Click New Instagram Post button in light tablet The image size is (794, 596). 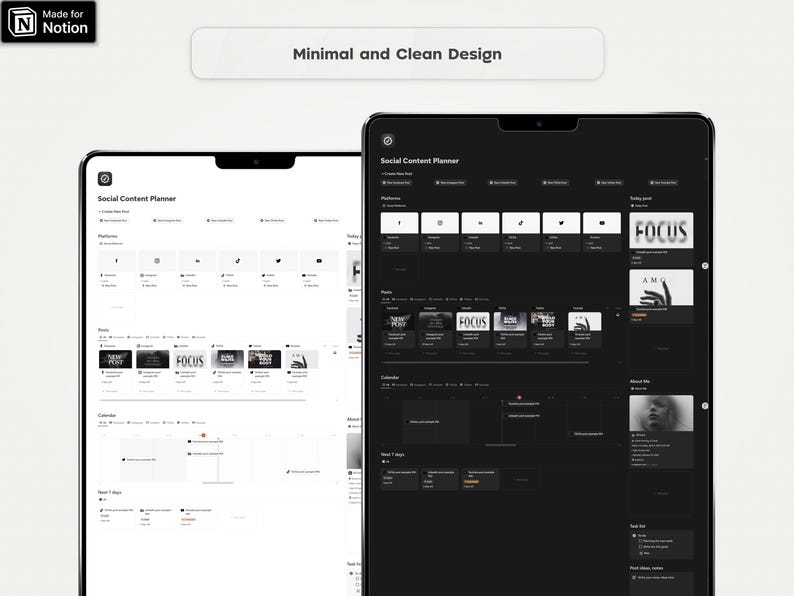click(x=168, y=221)
